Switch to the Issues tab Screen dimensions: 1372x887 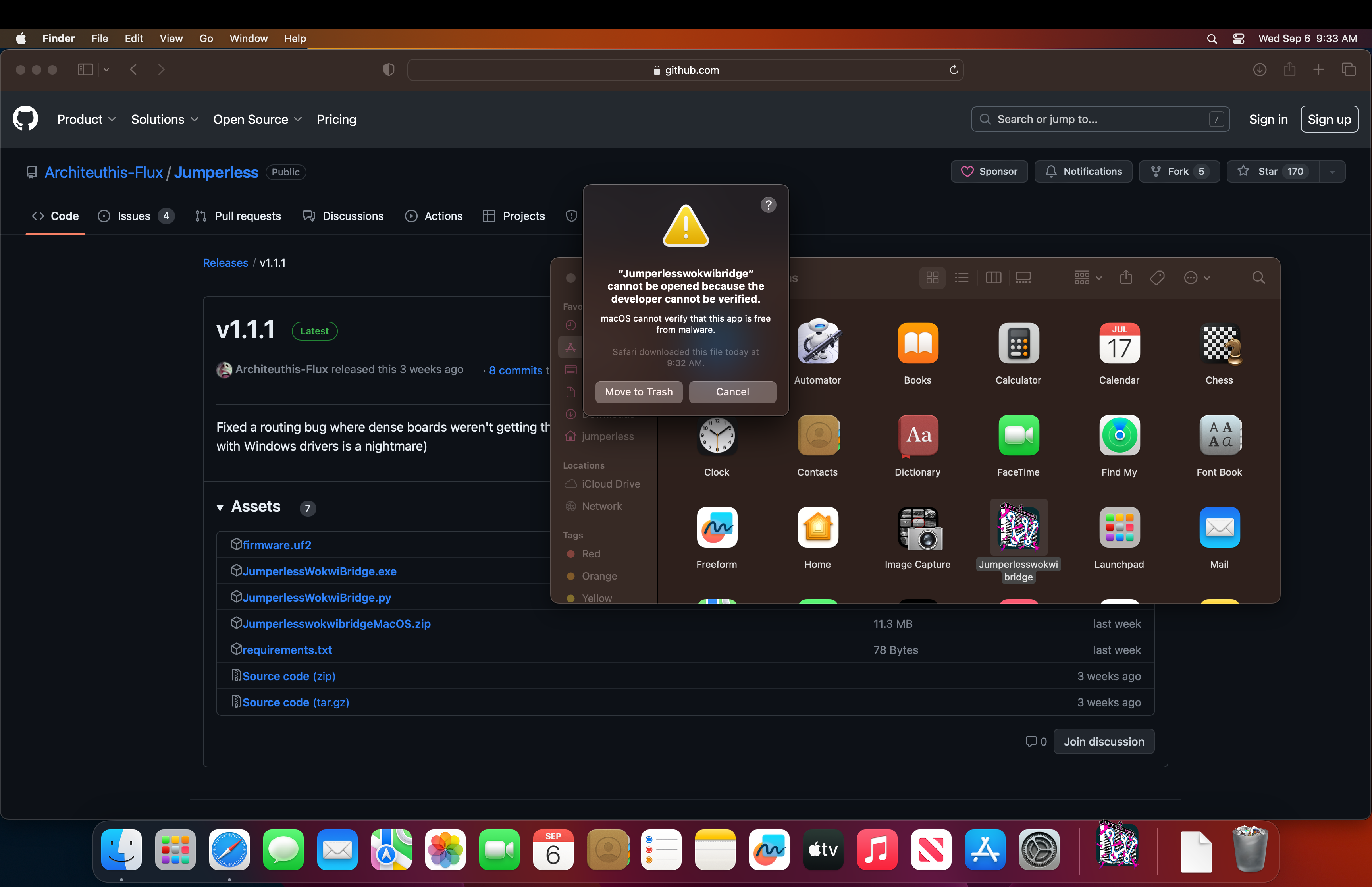point(133,216)
